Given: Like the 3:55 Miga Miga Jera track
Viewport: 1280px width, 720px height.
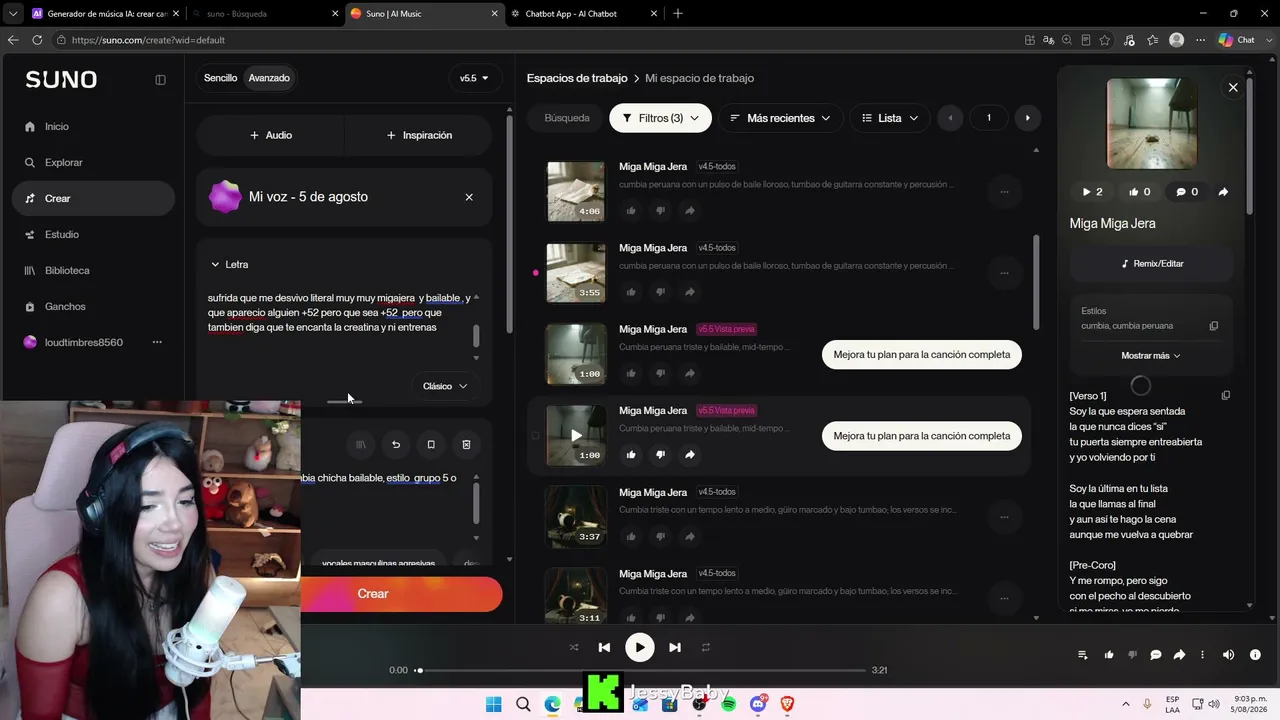Looking at the screenshot, I should [x=631, y=292].
